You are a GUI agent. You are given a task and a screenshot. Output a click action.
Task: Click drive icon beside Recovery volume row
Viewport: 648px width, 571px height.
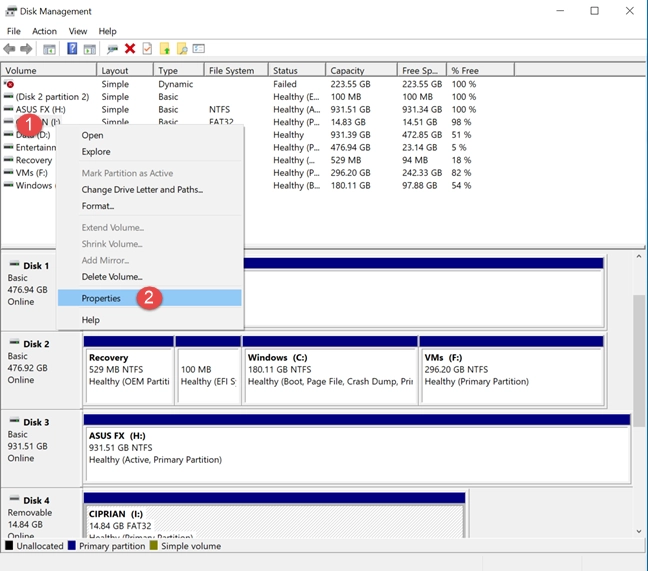[8, 160]
